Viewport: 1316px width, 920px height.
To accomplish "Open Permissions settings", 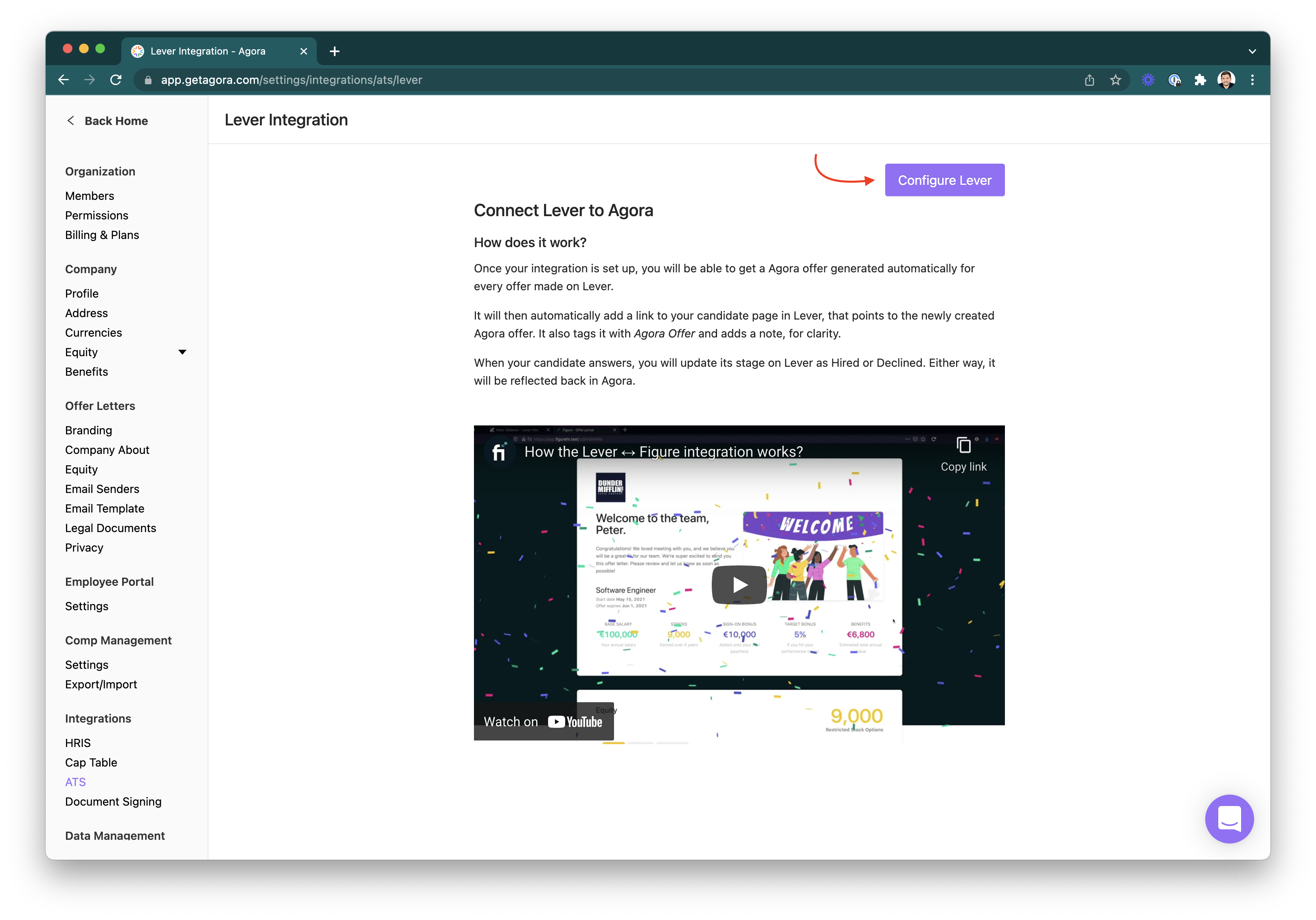I will tap(96, 215).
